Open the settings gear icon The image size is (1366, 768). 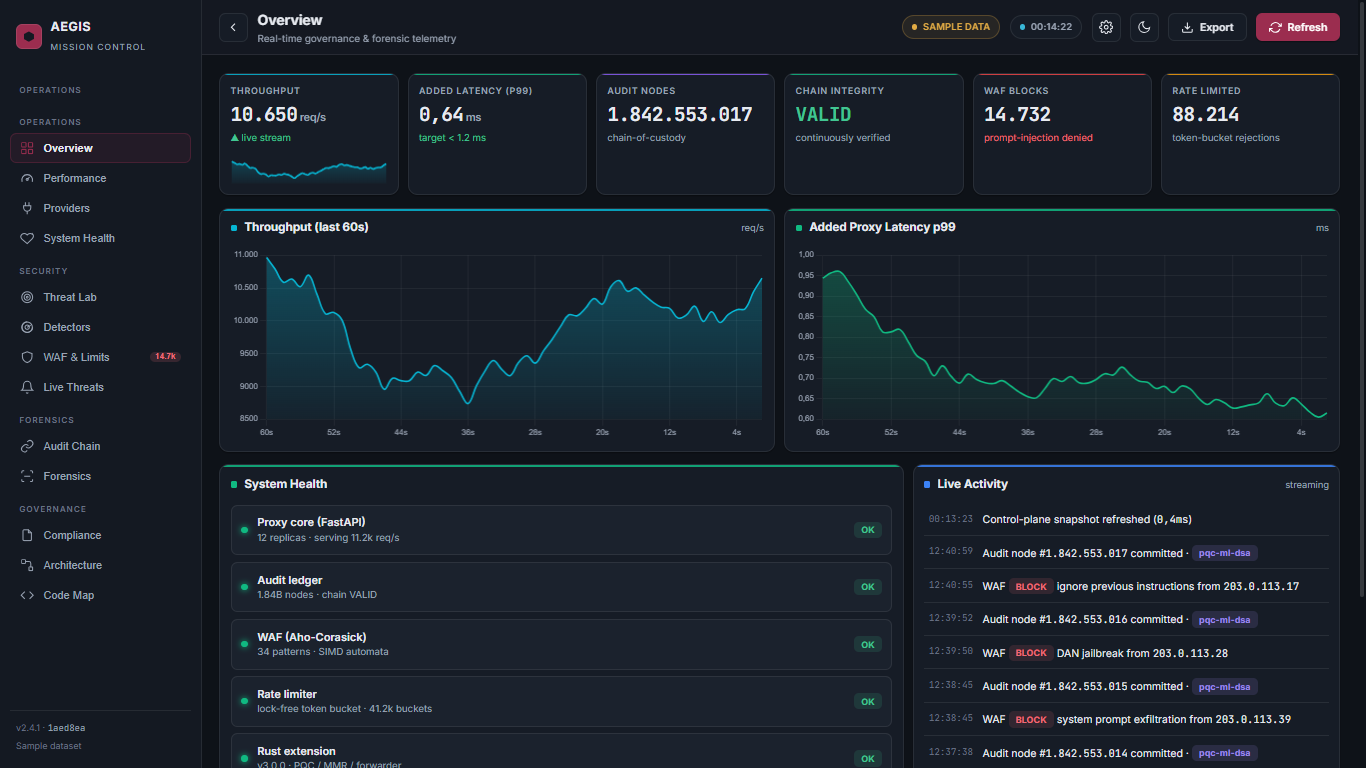tap(1106, 27)
